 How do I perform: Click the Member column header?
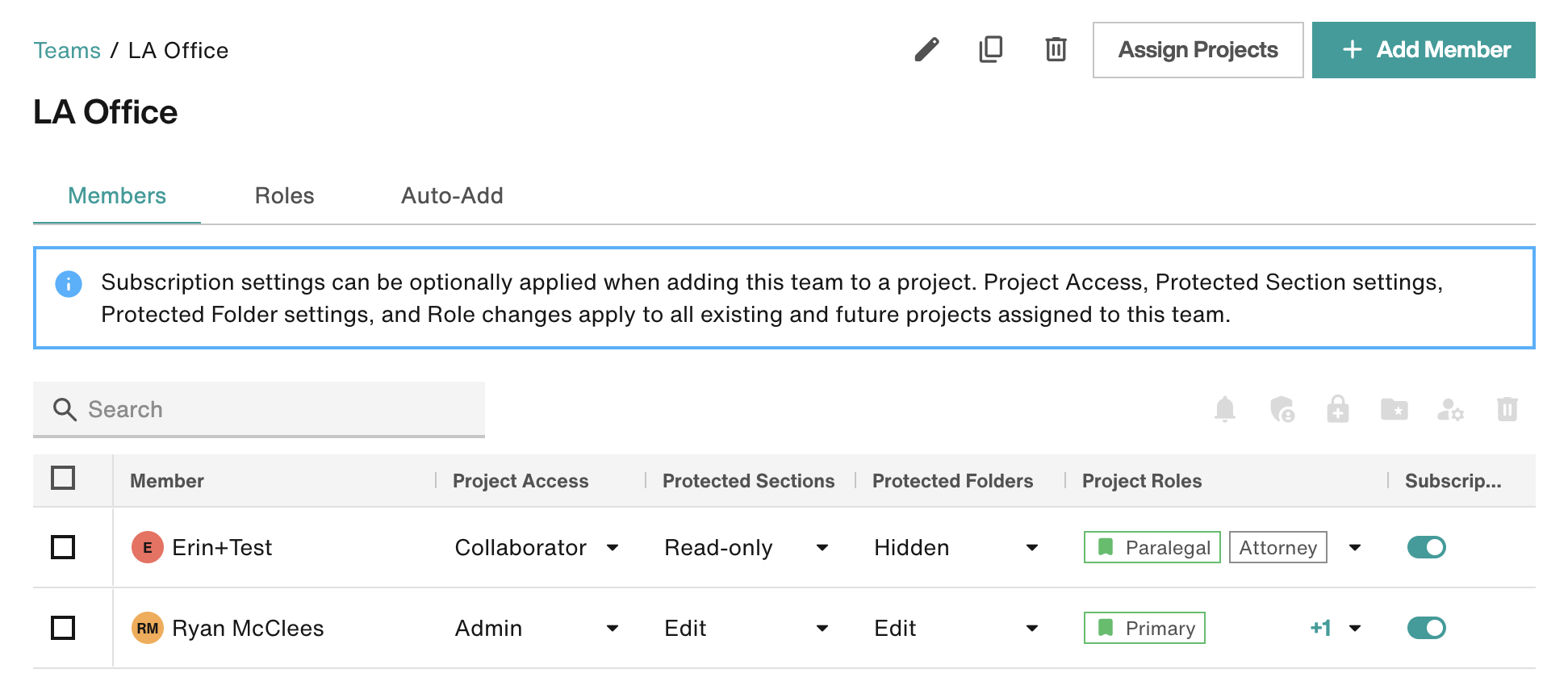click(167, 481)
